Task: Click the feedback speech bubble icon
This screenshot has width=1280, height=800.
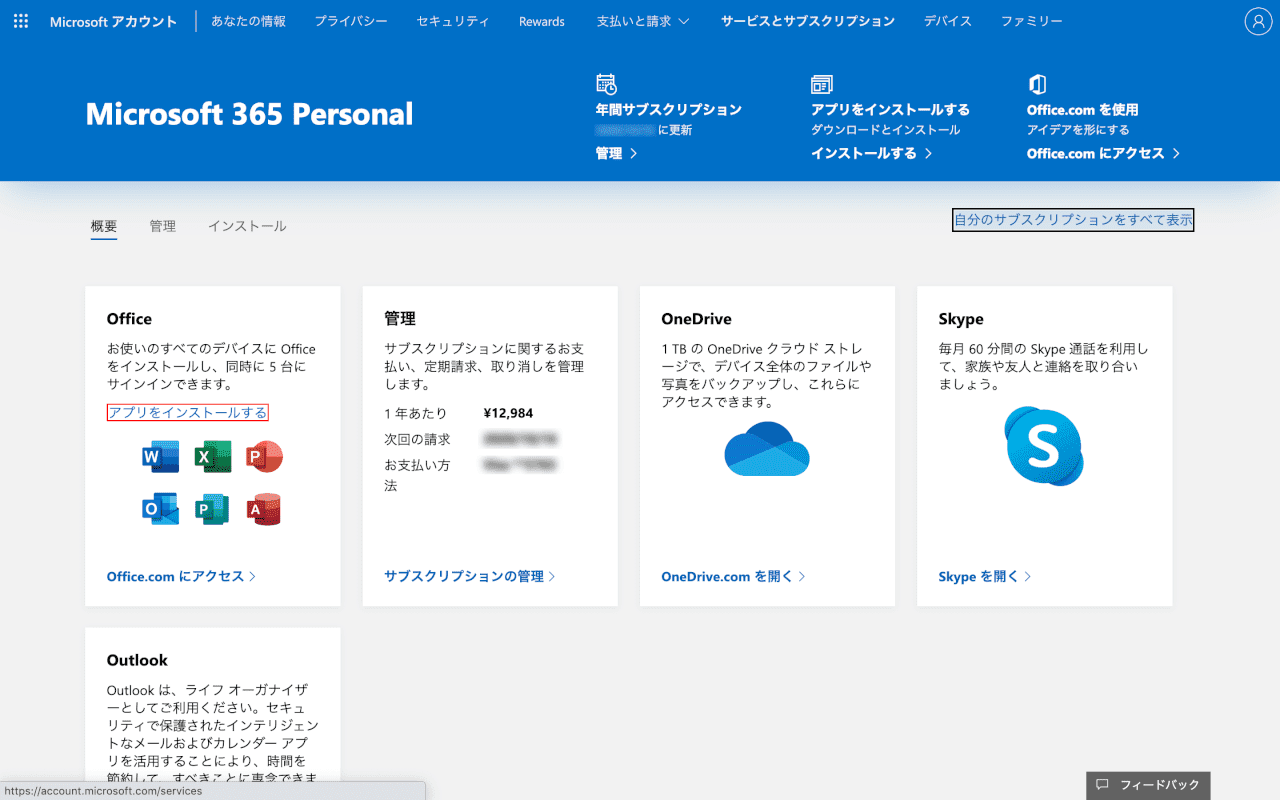Action: tap(1102, 785)
